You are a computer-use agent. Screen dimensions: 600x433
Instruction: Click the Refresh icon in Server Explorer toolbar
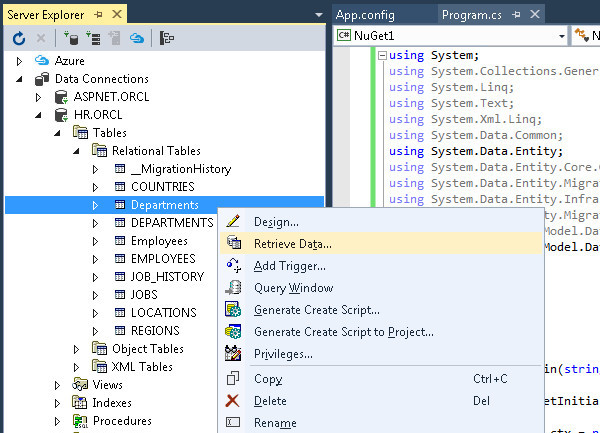click(x=18, y=38)
